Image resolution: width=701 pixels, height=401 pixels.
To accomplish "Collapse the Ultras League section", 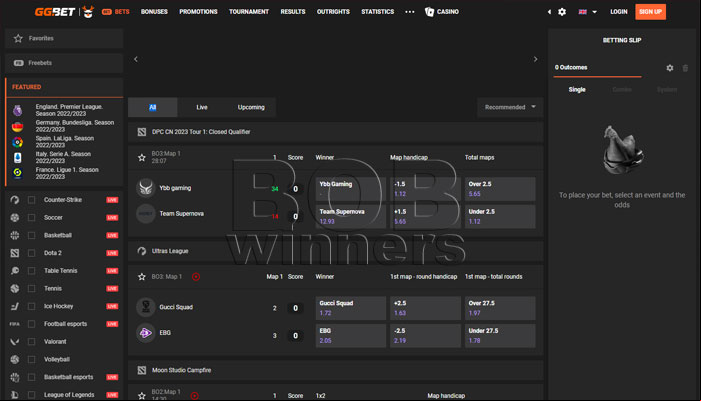I will [335, 251].
